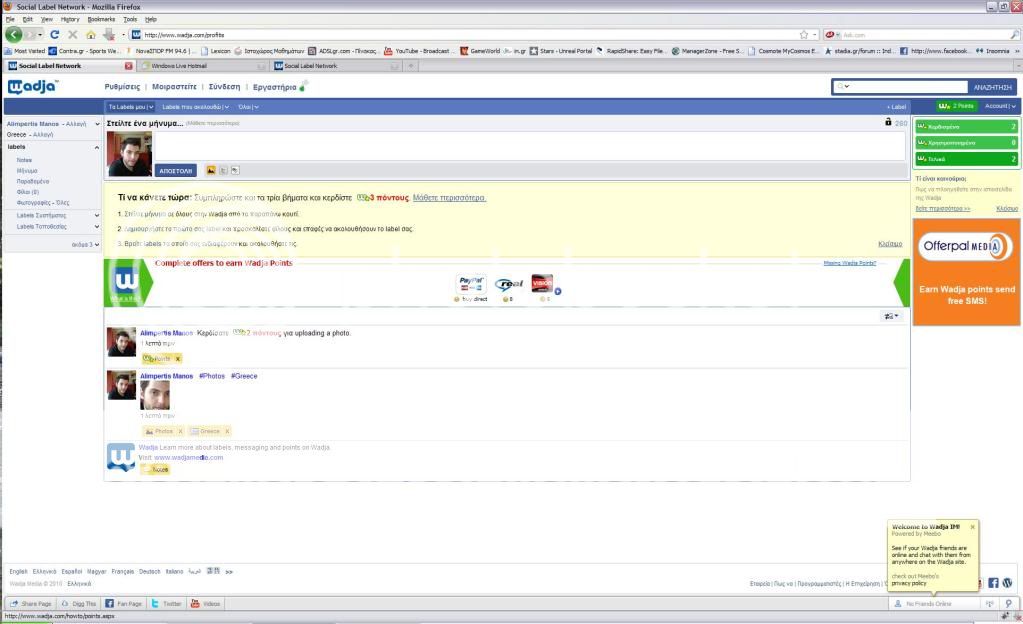
Task: Remove the Photos label tag from post
Action: pyautogui.click(x=180, y=431)
